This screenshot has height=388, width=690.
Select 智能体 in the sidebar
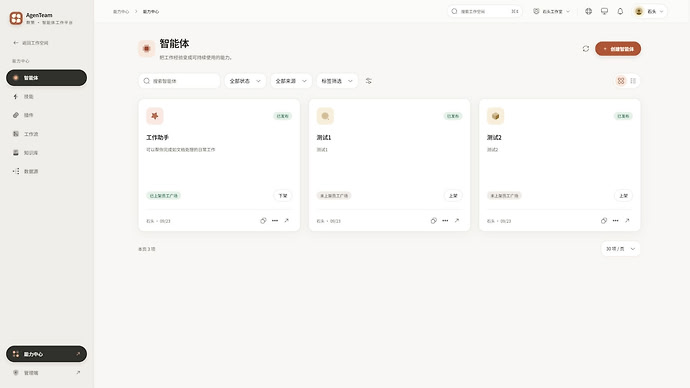[46, 78]
